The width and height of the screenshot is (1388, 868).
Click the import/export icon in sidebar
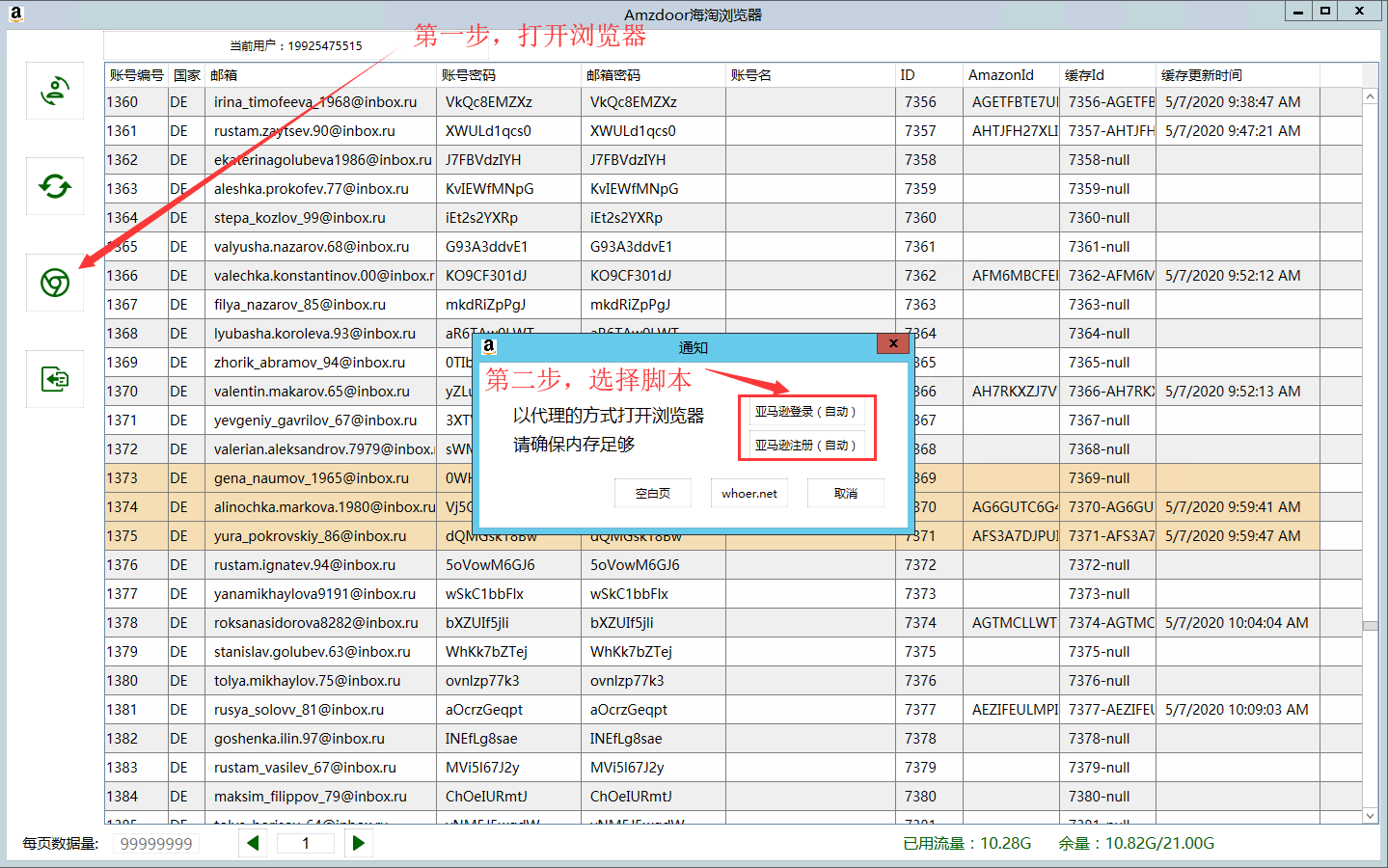tap(55, 379)
